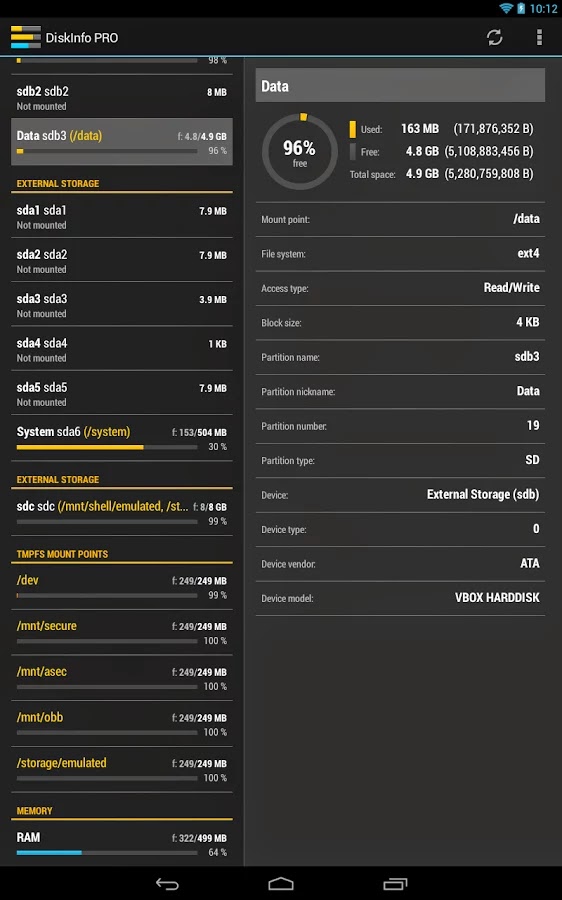Select the sdc emulated storage entry
Viewport: 562px width, 900px height.
point(122,513)
